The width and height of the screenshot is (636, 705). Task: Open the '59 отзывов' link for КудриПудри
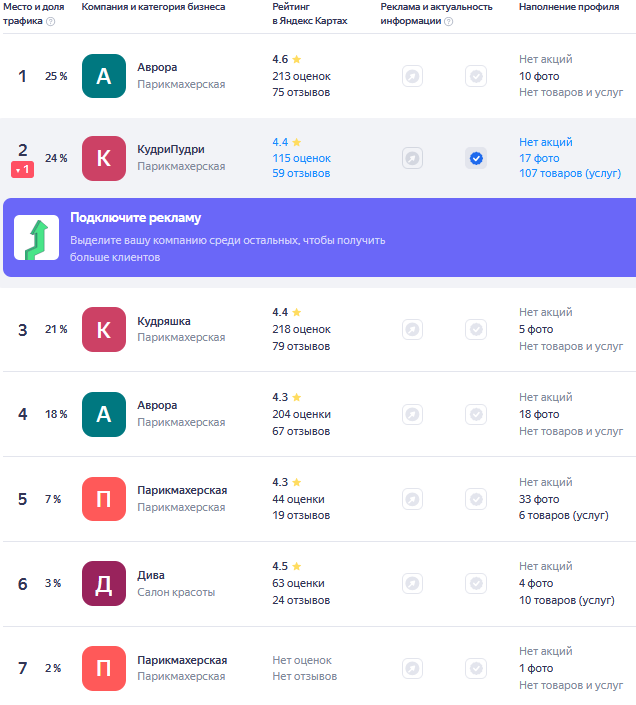[301, 174]
